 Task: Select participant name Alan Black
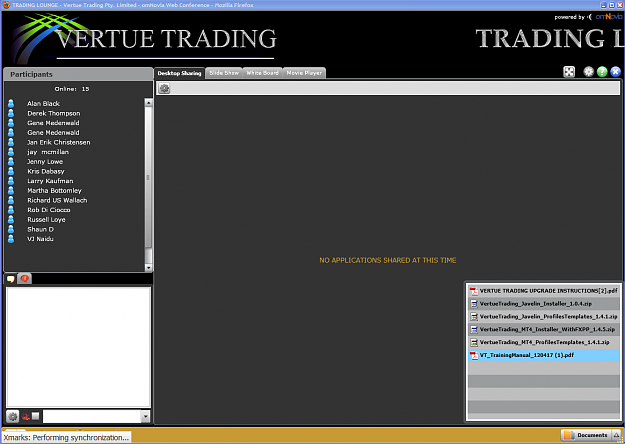pyautogui.click(x=43, y=104)
